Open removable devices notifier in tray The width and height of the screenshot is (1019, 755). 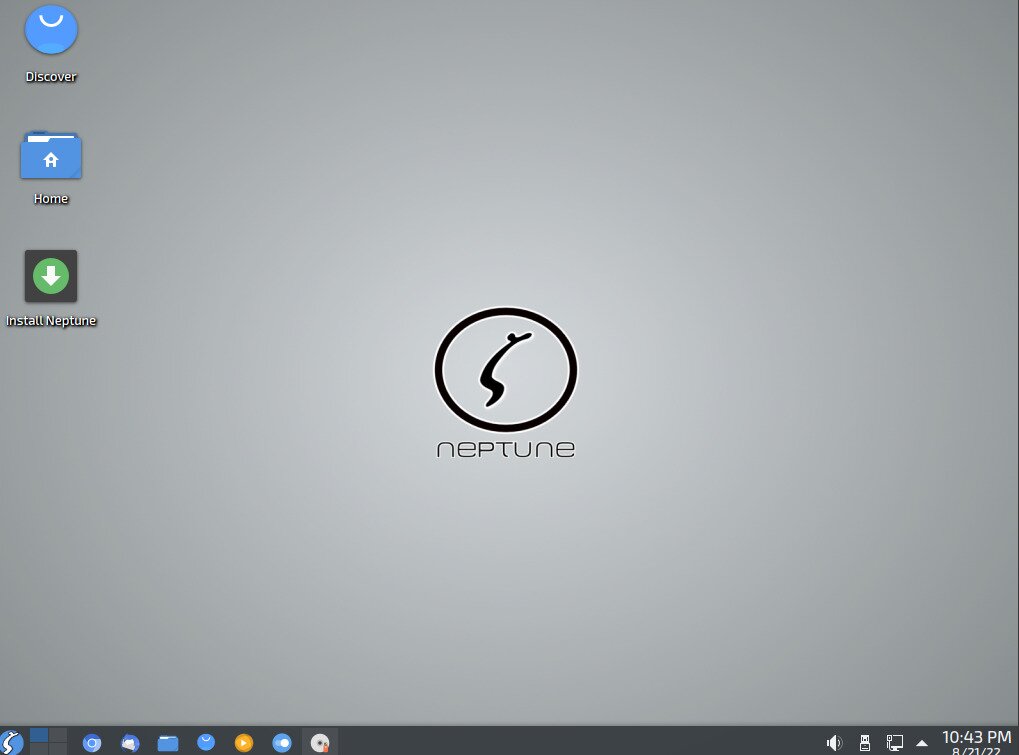(865, 742)
